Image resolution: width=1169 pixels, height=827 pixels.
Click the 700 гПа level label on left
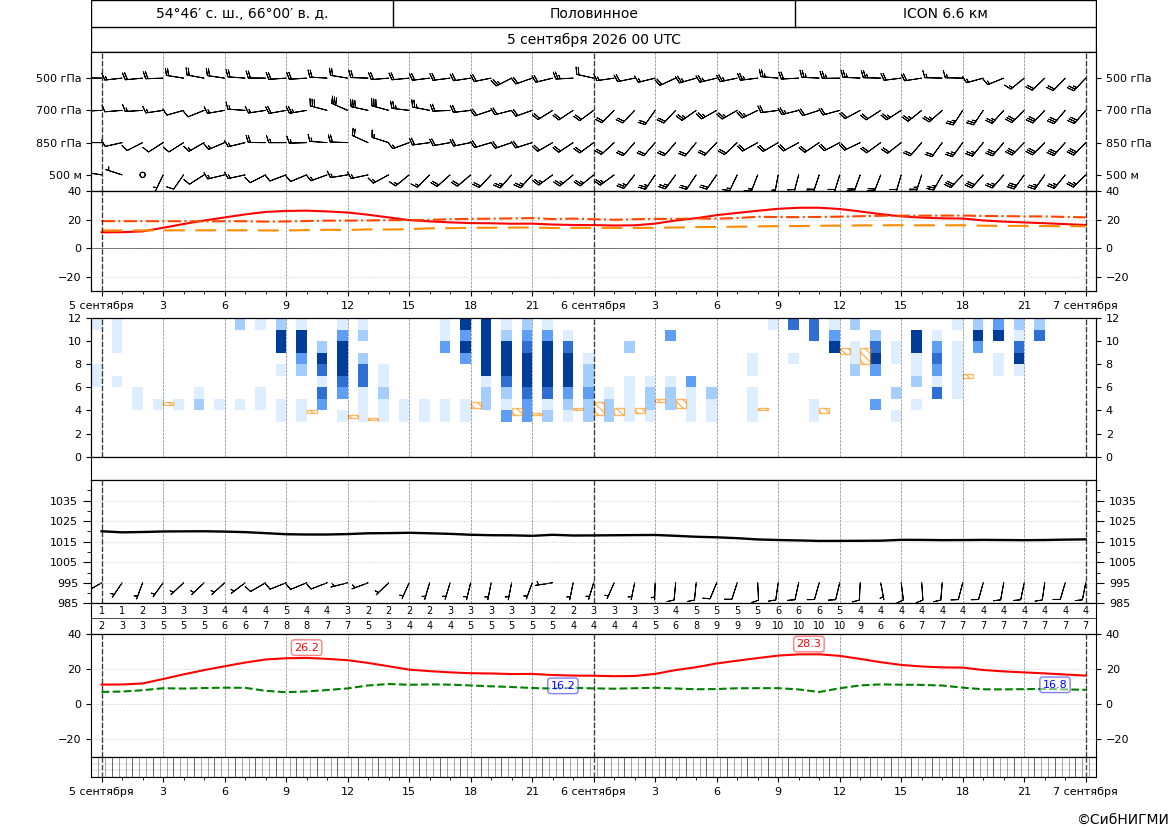(x=59, y=110)
